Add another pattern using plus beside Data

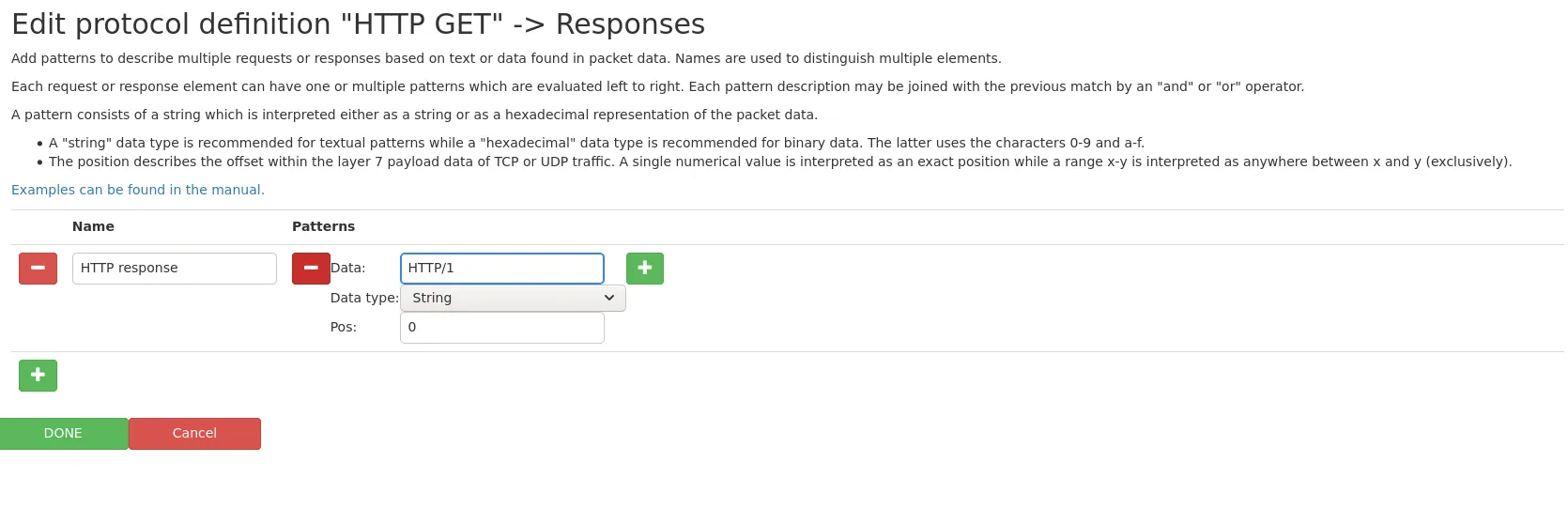coord(645,269)
